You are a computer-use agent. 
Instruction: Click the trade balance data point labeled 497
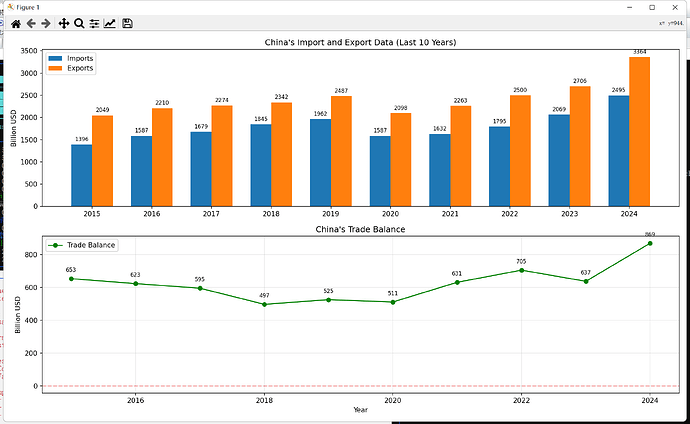[264, 304]
